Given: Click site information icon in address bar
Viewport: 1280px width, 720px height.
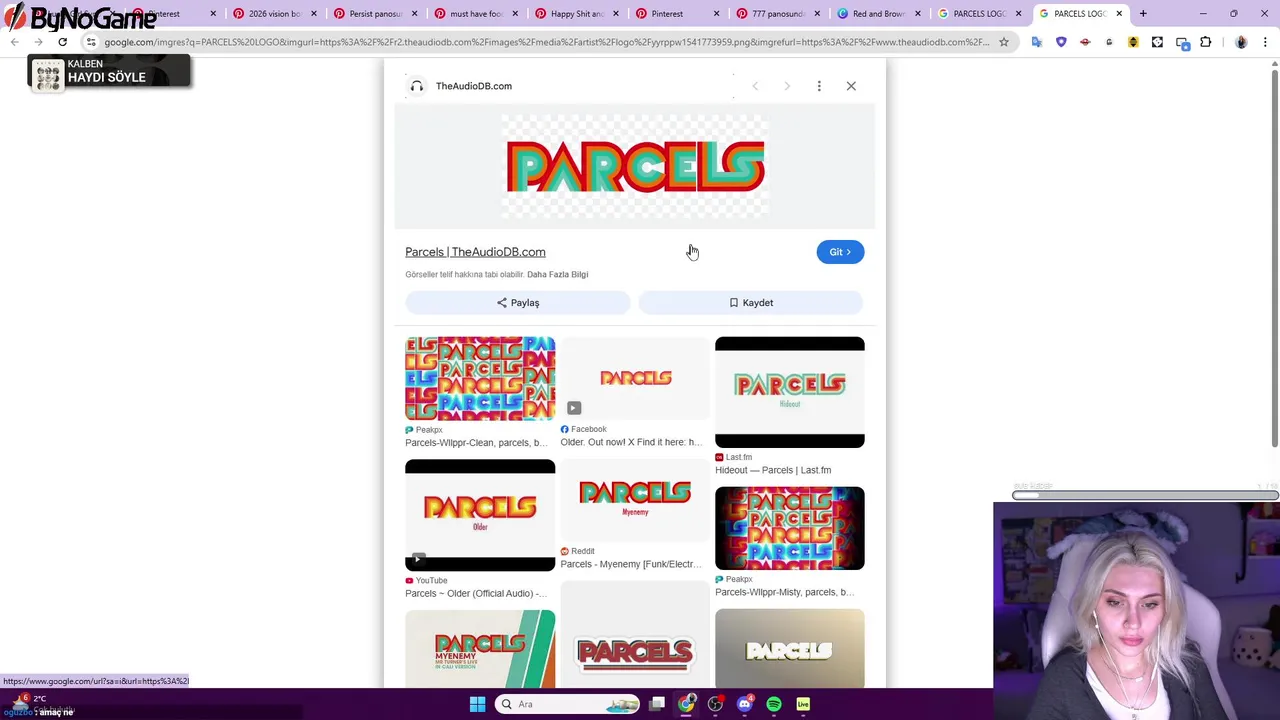Looking at the screenshot, I should tap(91, 42).
